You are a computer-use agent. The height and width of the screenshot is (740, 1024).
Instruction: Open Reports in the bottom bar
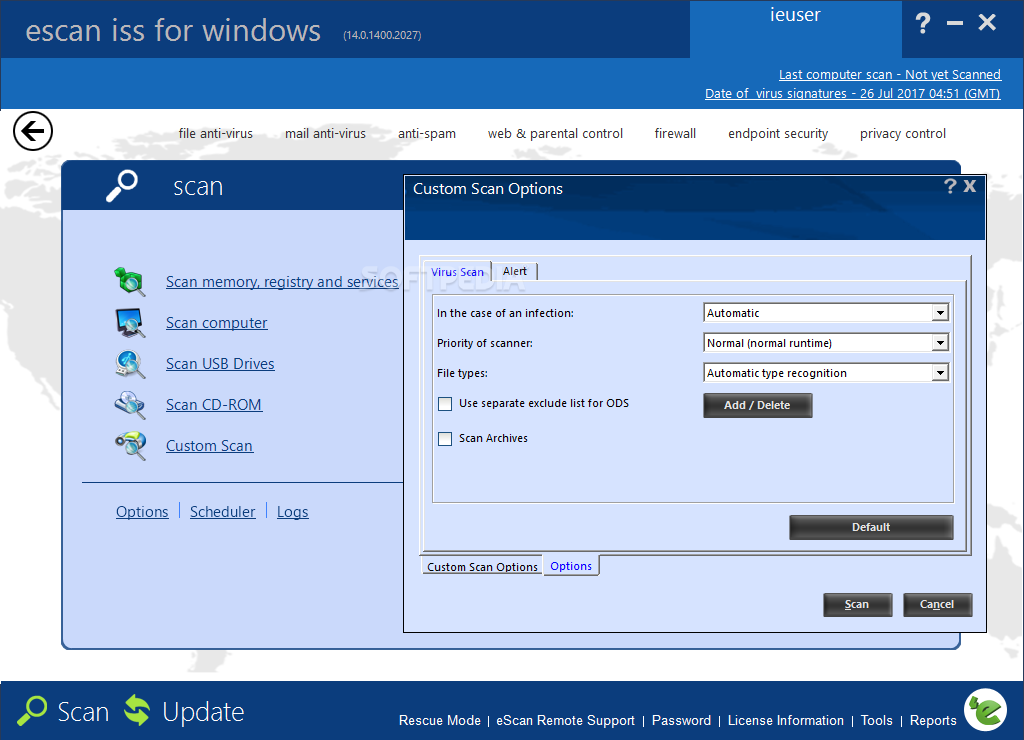933,720
